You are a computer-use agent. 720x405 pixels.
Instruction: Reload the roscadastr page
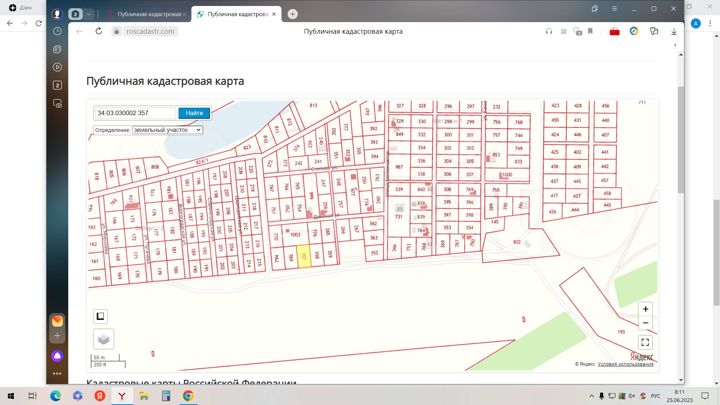99,31
